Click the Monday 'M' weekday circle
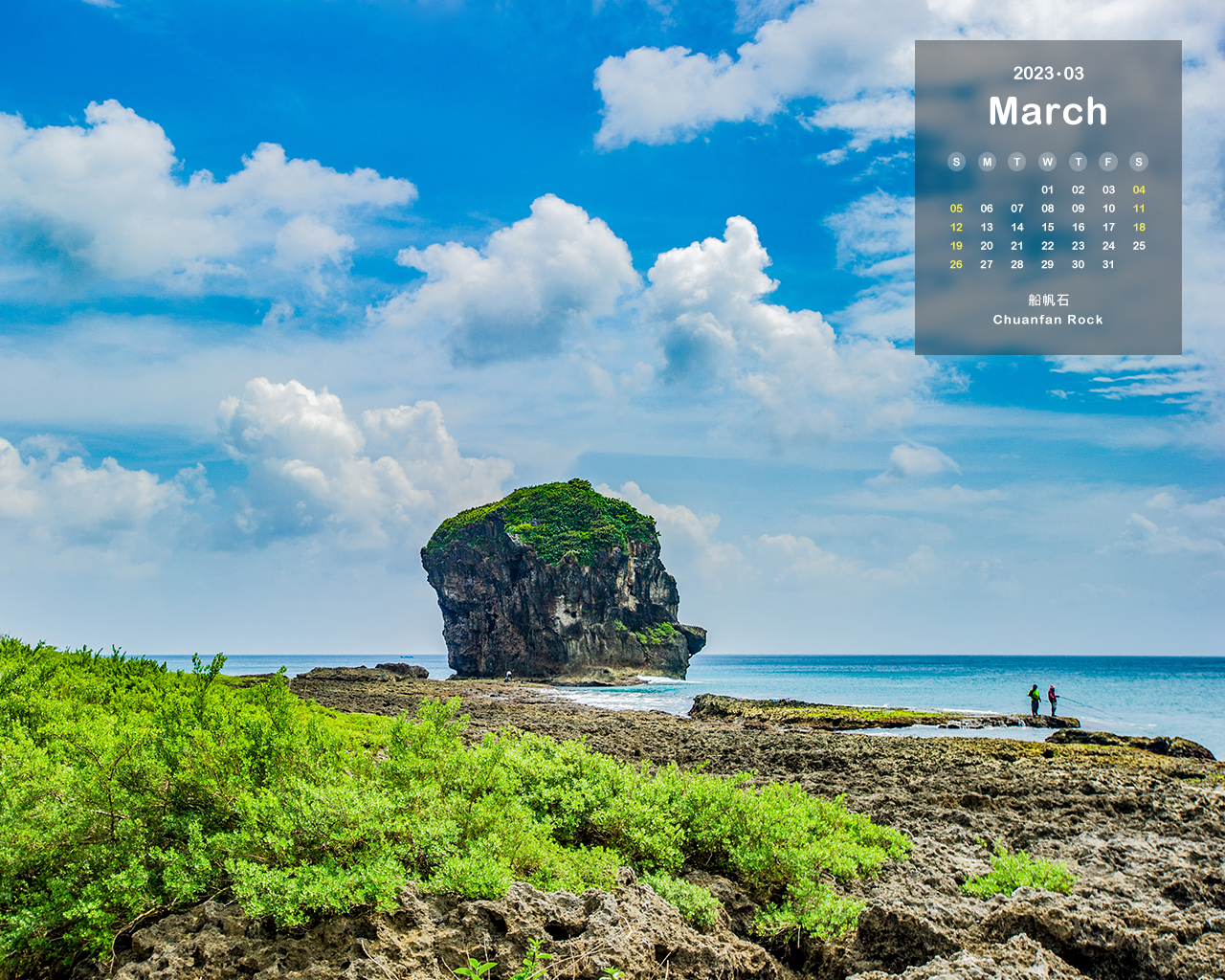This screenshot has height=980, width=1225. [x=987, y=162]
